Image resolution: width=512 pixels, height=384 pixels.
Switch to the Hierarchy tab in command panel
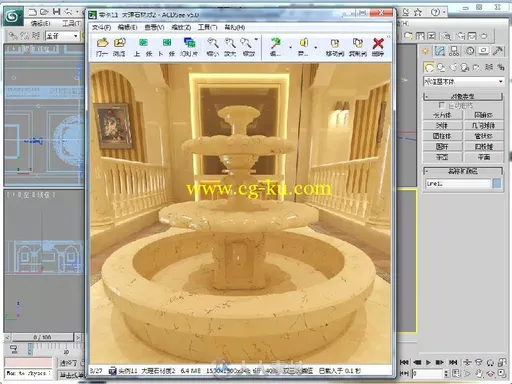454,51
